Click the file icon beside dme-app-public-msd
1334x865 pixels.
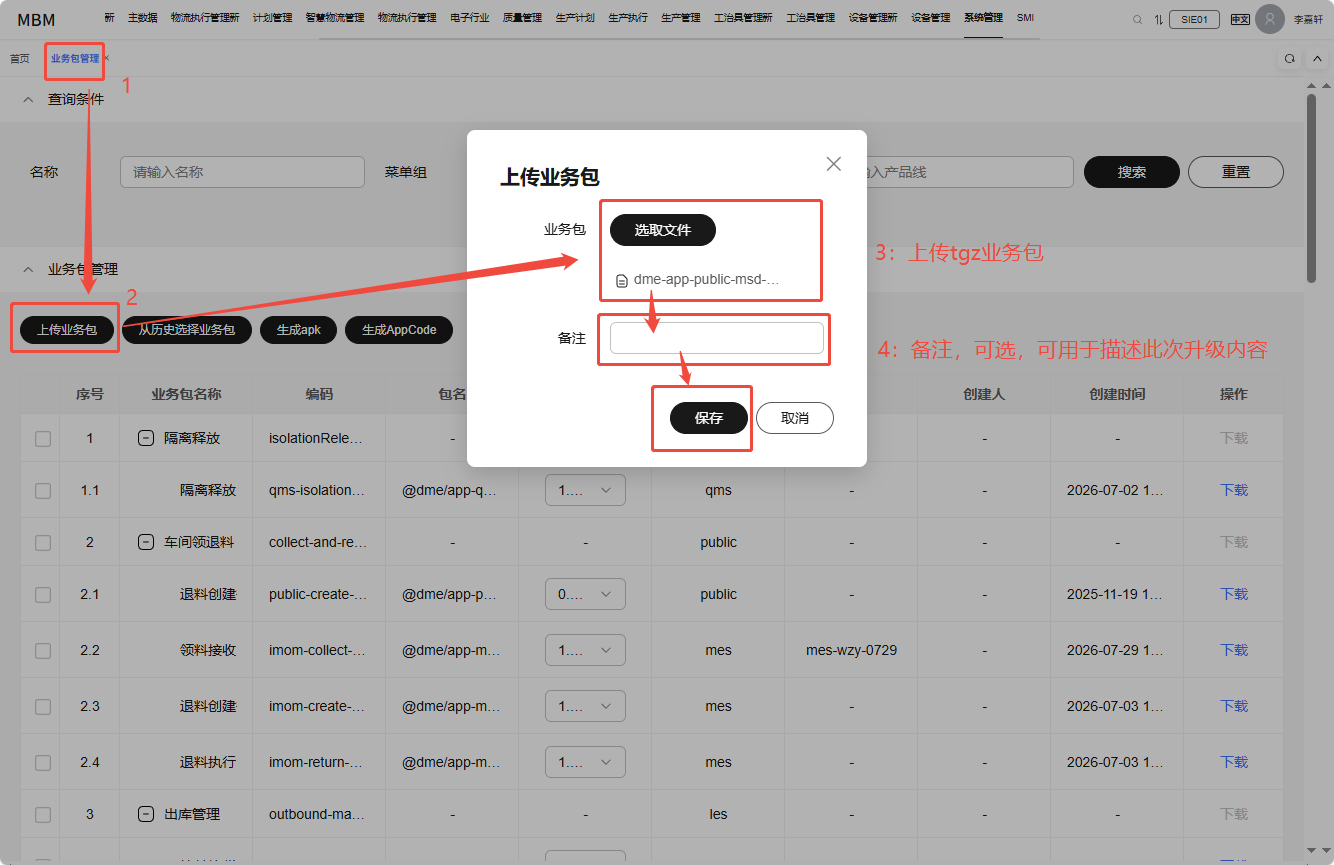tap(622, 281)
